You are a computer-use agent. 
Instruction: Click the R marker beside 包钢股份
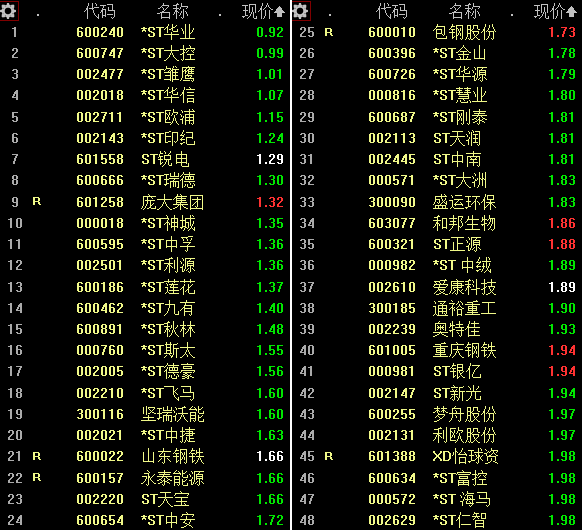point(329,33)
